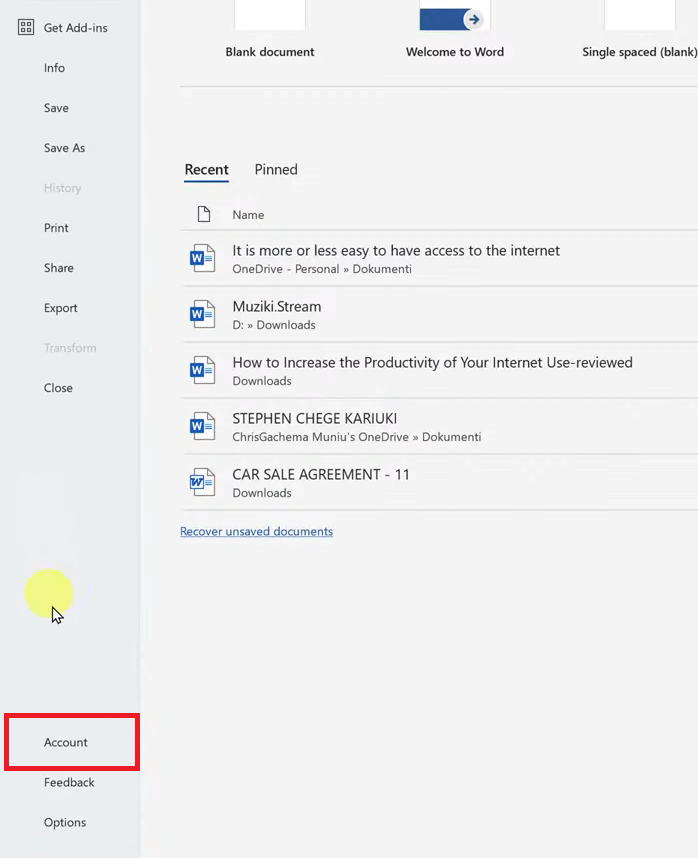Image resolution: width=698 pixels, height=858 pixels.
Task: Switch to the Recent tab
Action: (206, 170)
